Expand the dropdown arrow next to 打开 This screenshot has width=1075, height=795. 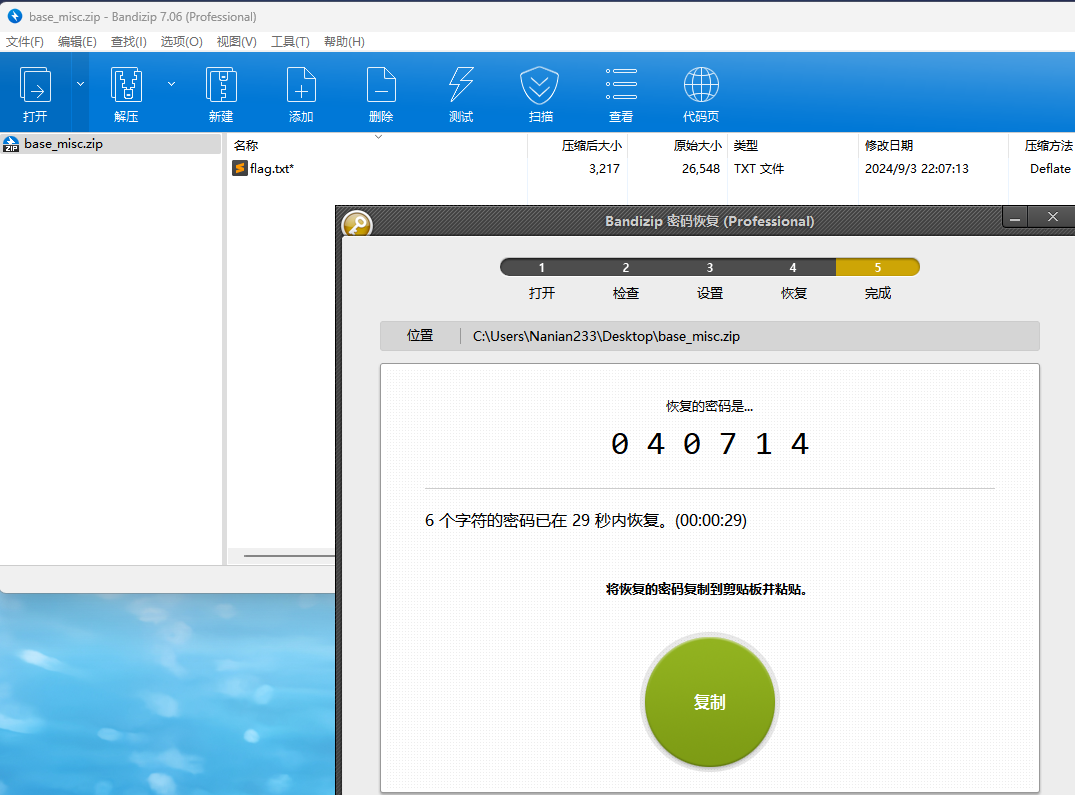pos(80,84)
